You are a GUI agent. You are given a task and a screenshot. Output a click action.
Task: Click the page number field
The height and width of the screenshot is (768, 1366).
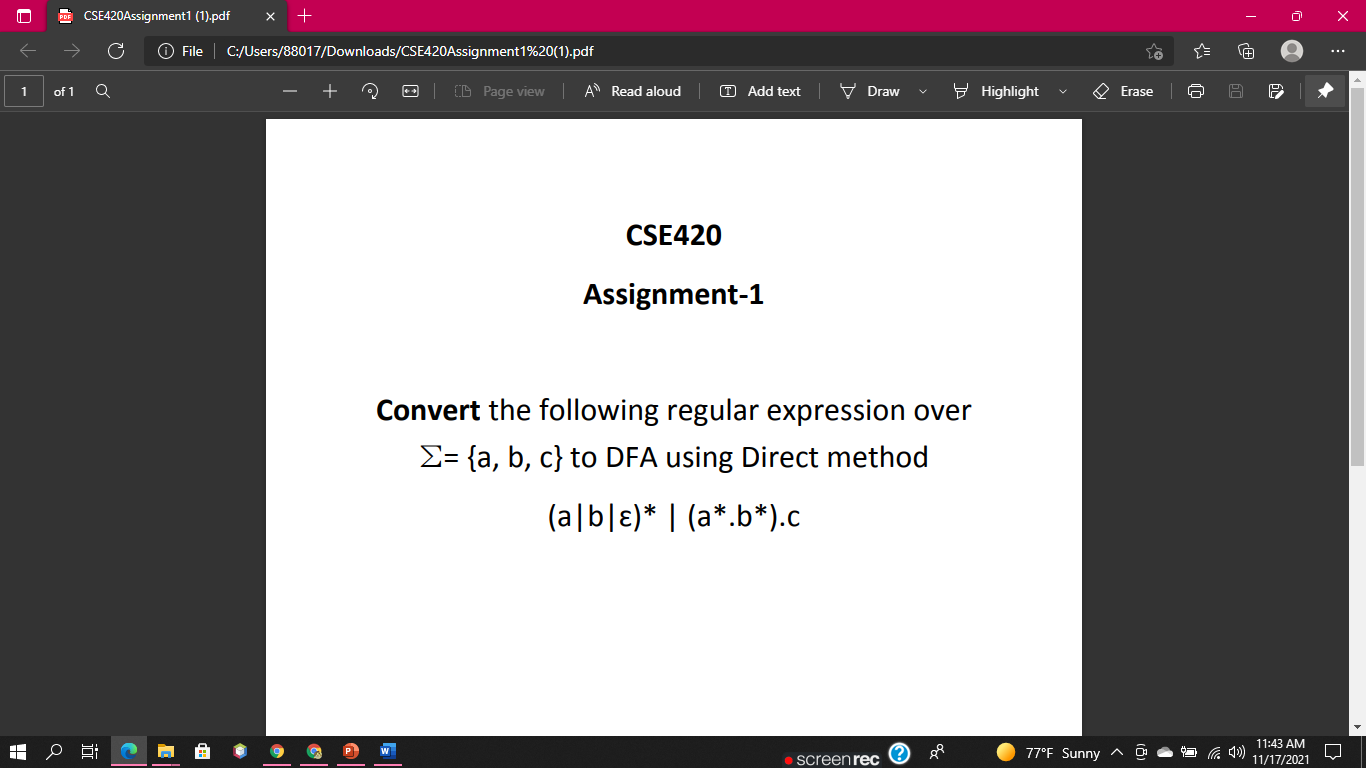click(24, 91)
